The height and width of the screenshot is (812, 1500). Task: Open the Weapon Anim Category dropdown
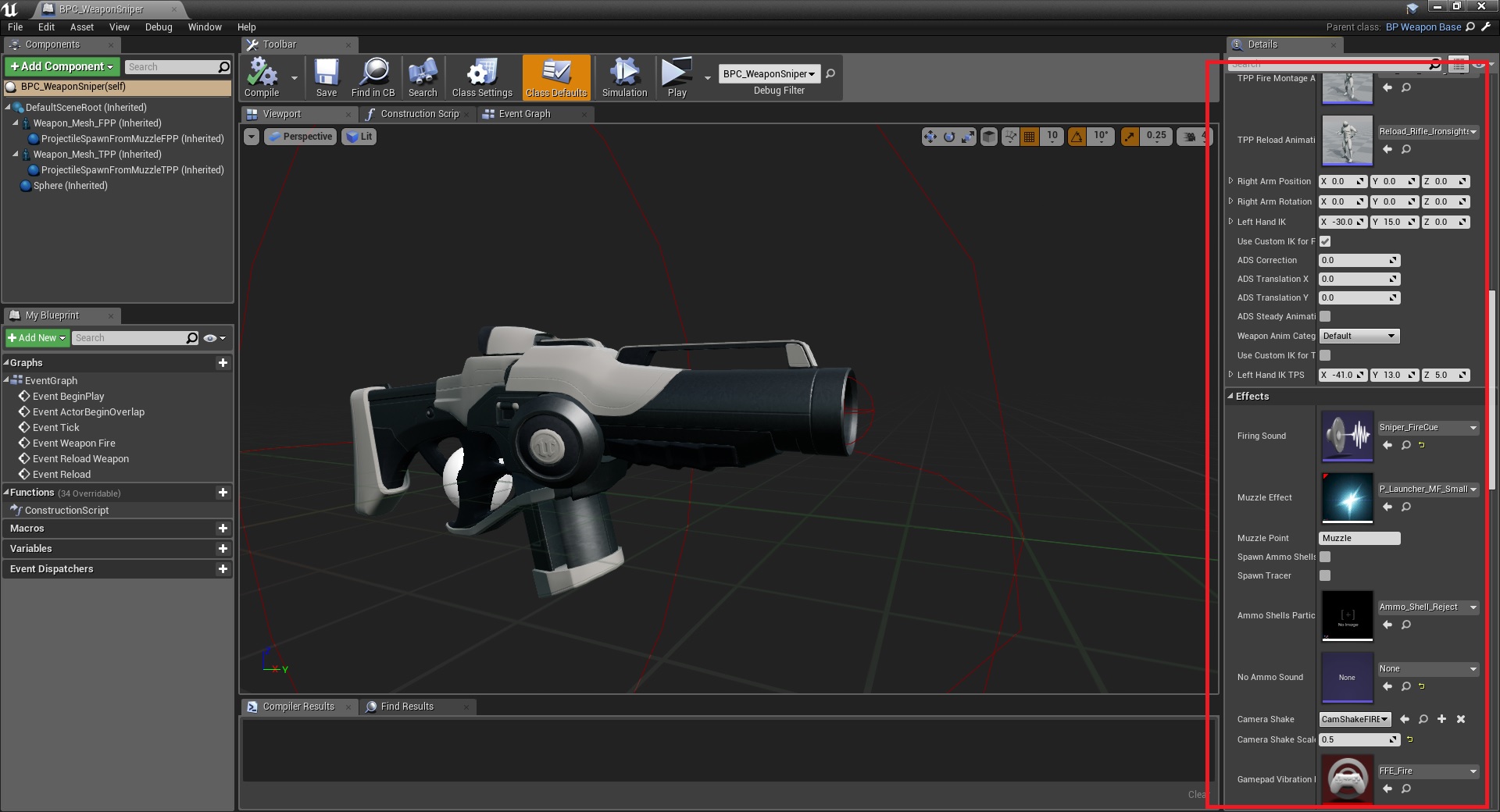[1359, 336]
